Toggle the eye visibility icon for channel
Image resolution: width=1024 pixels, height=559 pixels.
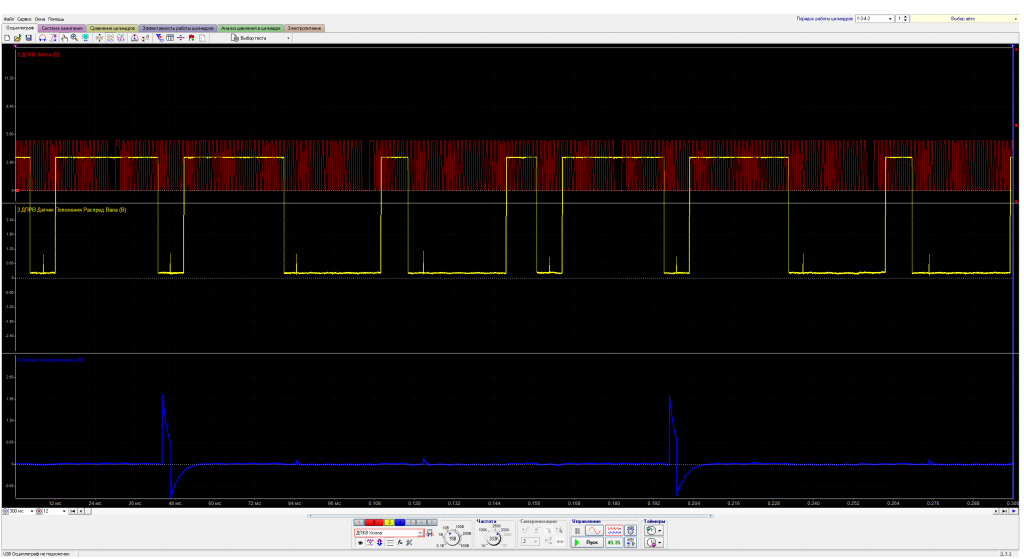[x=360, y=543]
